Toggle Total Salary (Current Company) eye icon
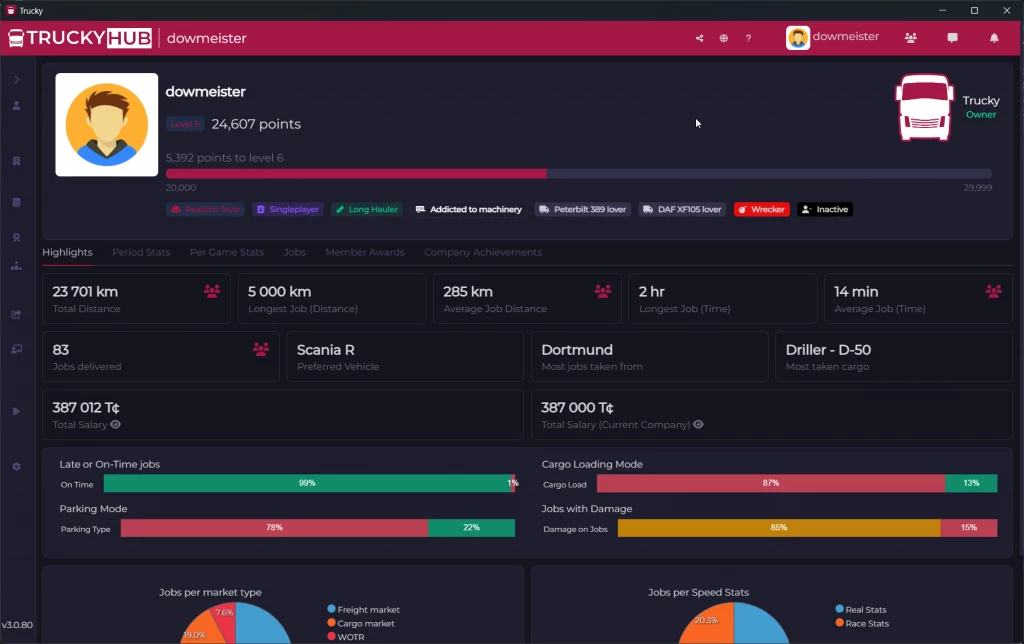This screenshot has height=644, width=1024. (698, 425)
